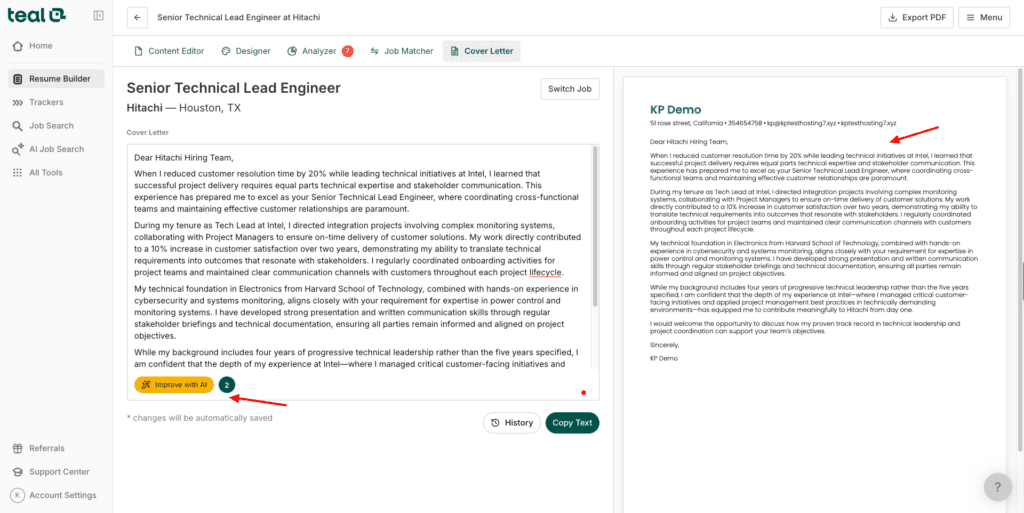The width and height of the screenshot is (1024, 513).
Task: Click the History clock icon
Action: point(496,423)
